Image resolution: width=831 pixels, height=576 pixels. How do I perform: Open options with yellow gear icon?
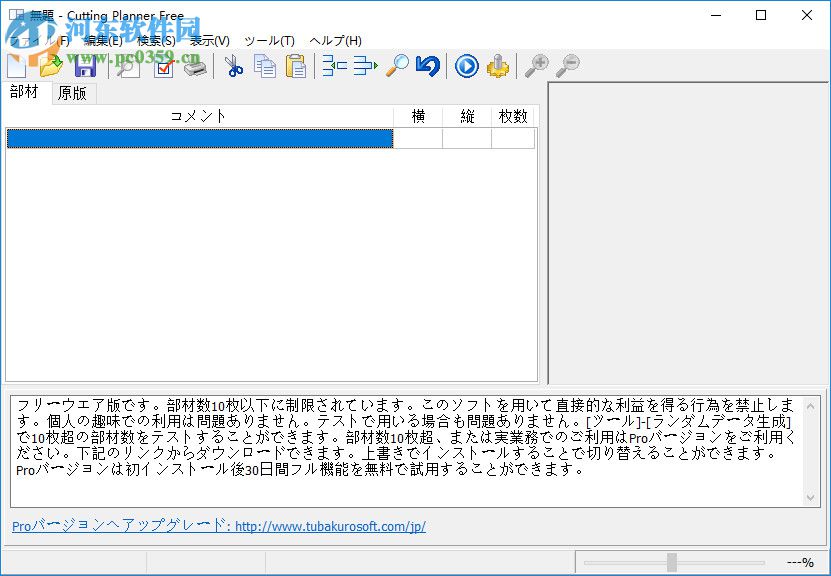click(x=497, y=66)
